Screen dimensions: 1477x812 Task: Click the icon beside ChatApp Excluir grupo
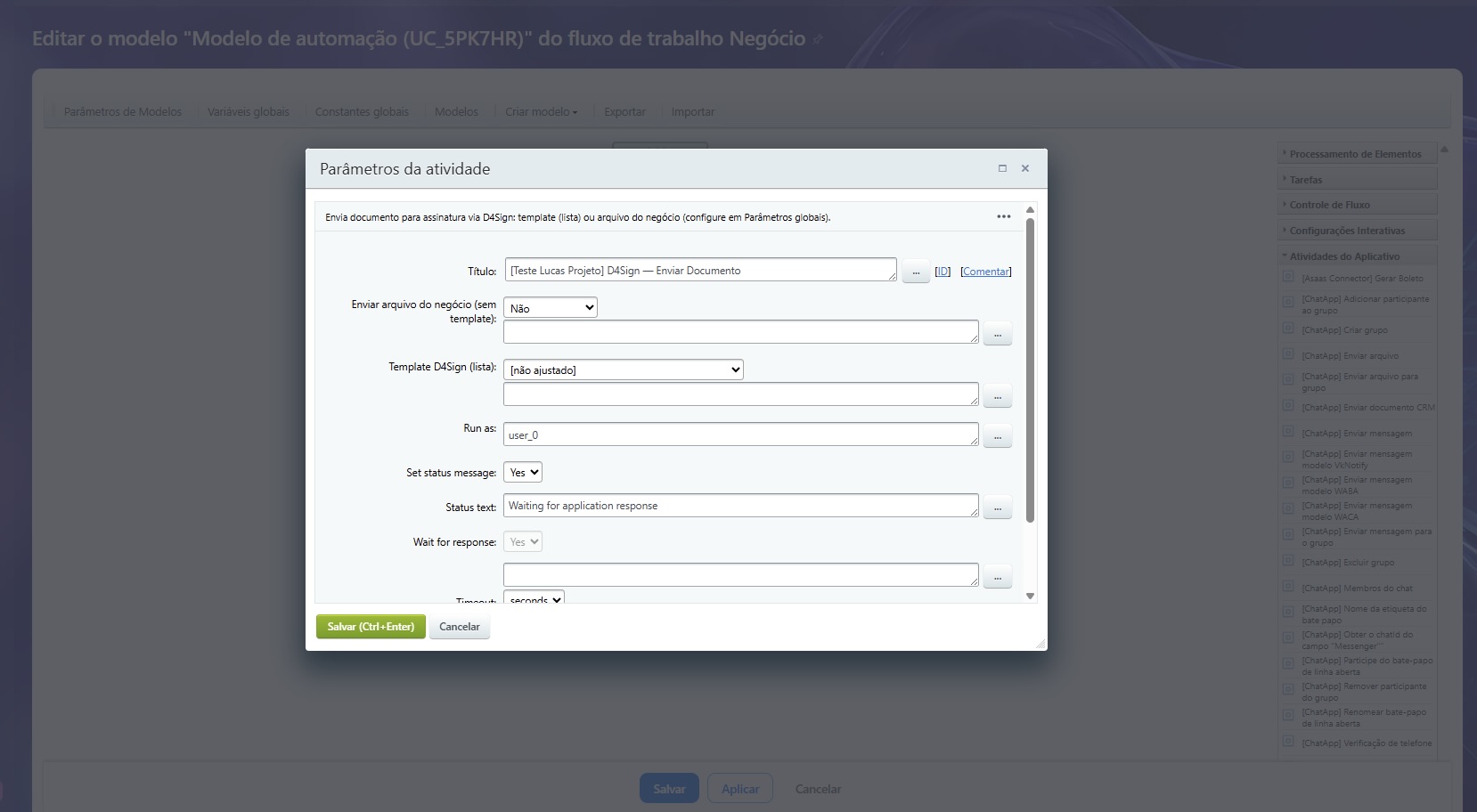1288,561
